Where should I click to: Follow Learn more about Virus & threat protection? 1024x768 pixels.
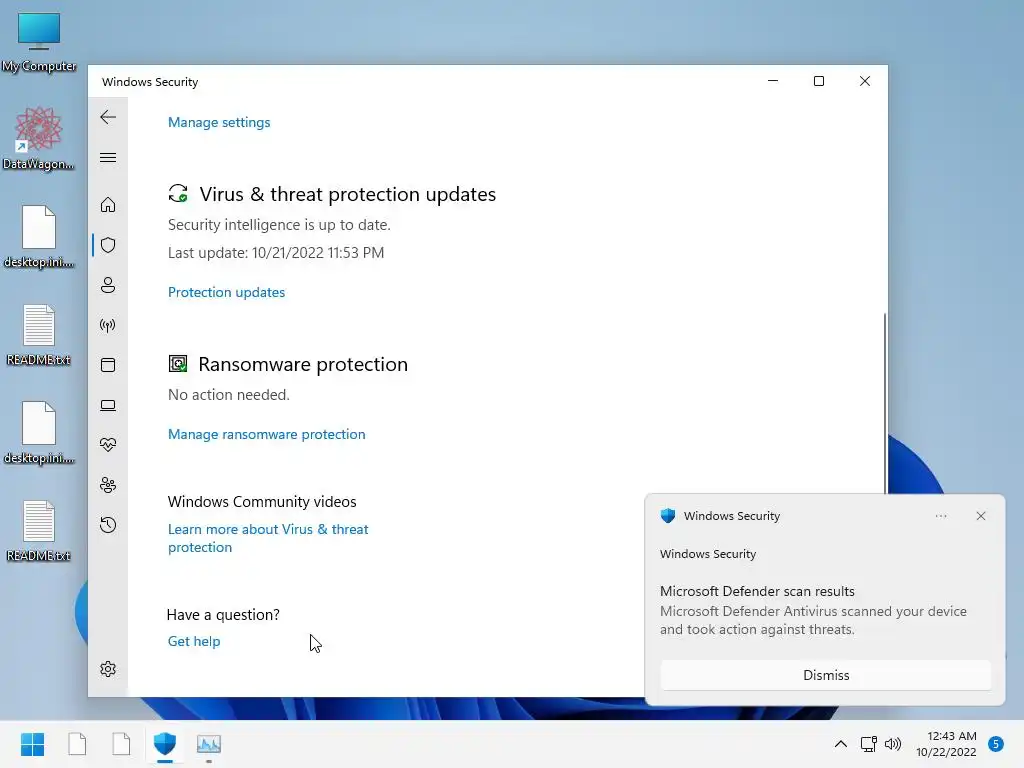[x=268, y=538]
